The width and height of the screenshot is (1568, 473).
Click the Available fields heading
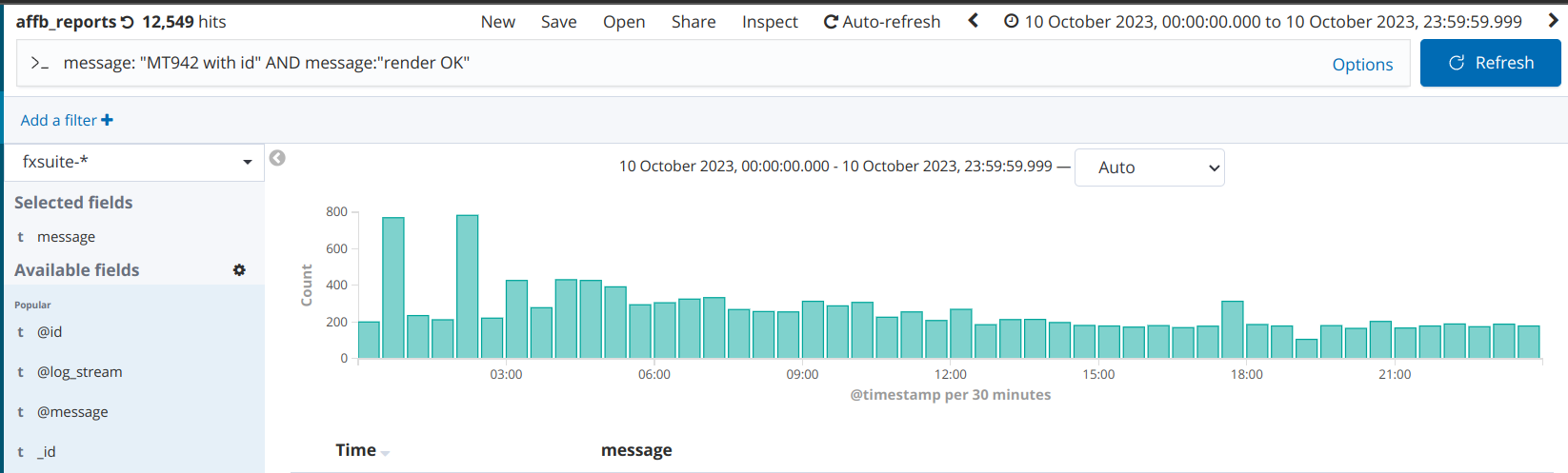(x=77, y=270)
